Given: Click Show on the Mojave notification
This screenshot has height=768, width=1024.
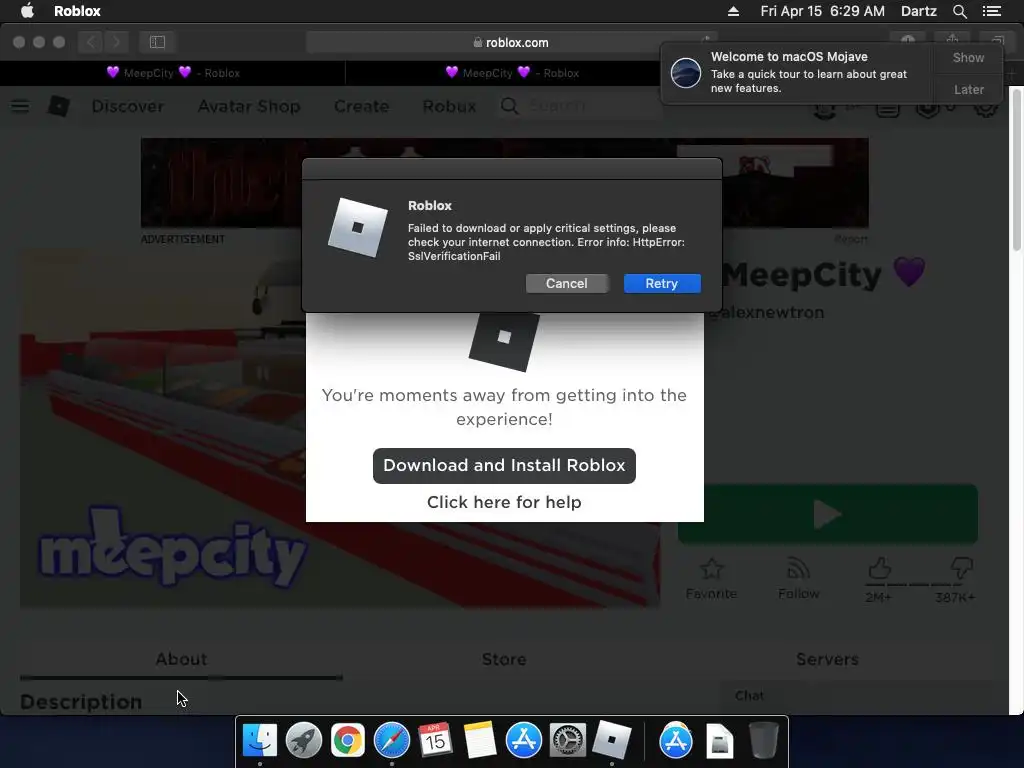Looking at the screenshot, I should pyautogui.click(x=968, y=57).
